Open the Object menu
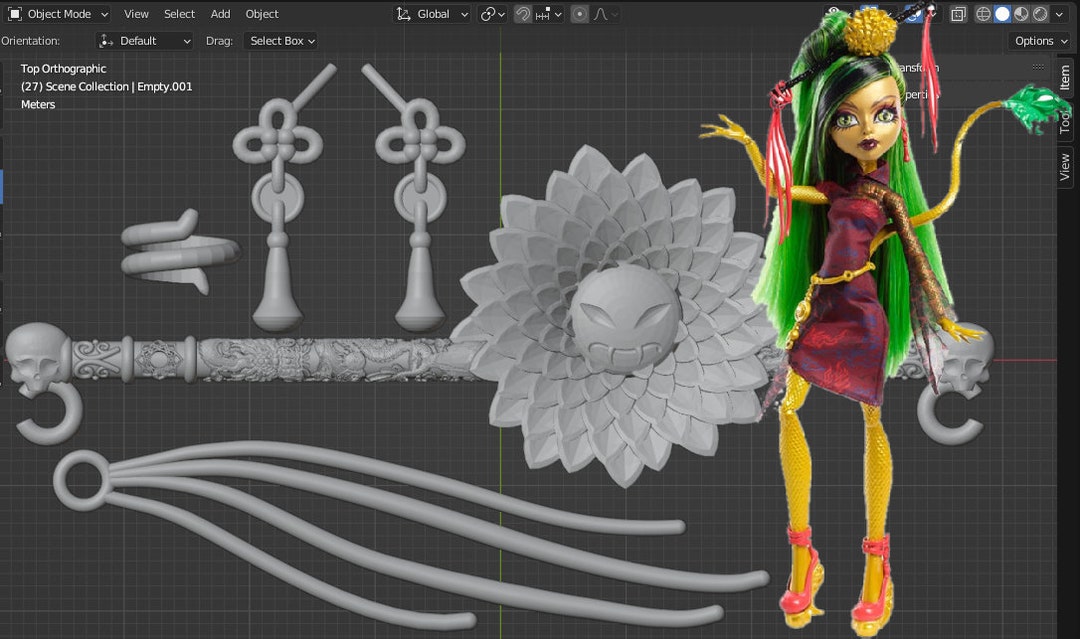 (262, 14)
